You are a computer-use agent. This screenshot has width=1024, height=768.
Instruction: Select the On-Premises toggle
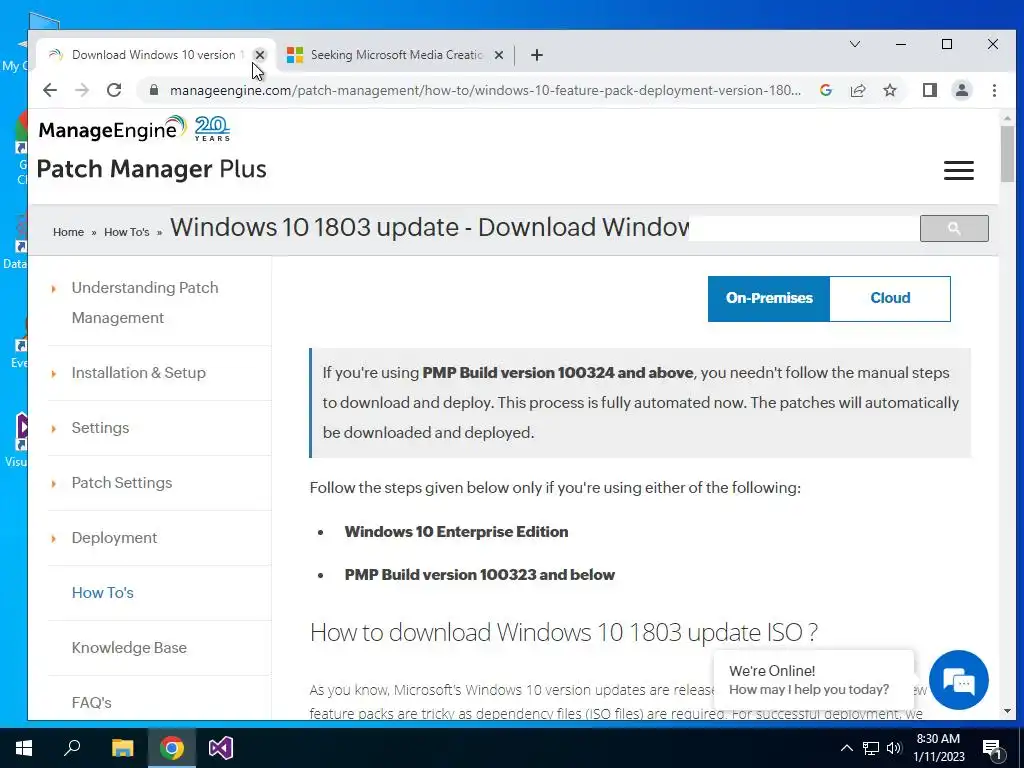coord(769,298)
